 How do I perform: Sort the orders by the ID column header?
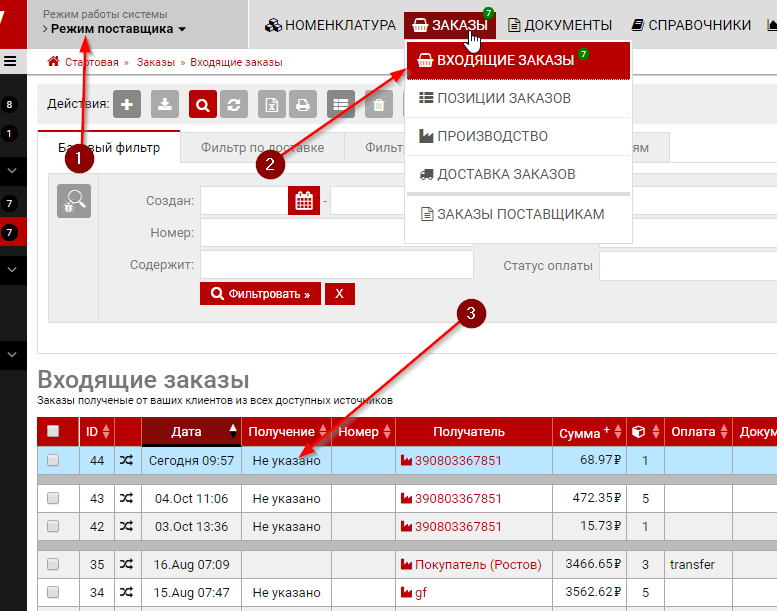tap(92, 432)
